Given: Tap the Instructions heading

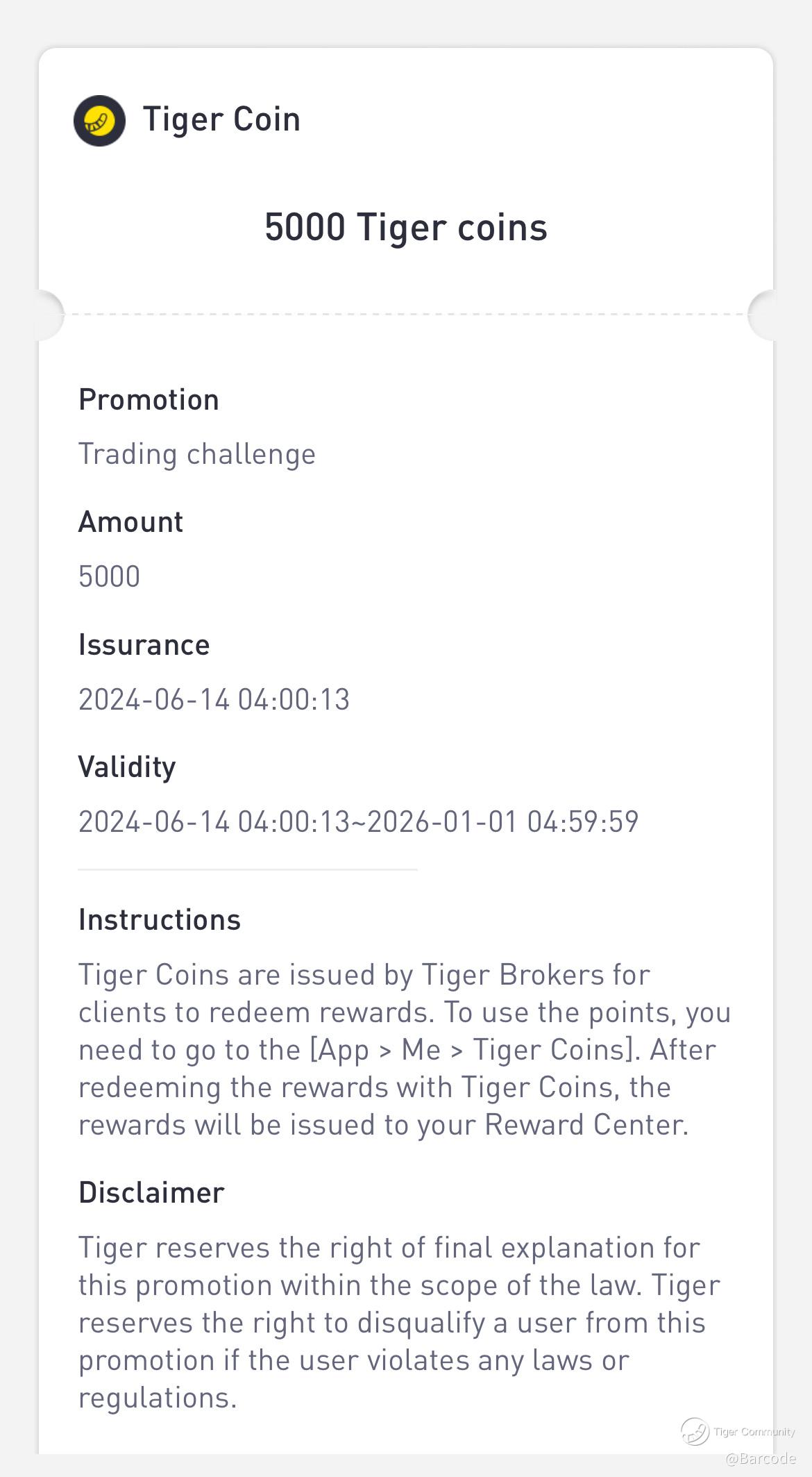Looking at the screenshot, I should [x=160, y=919].
